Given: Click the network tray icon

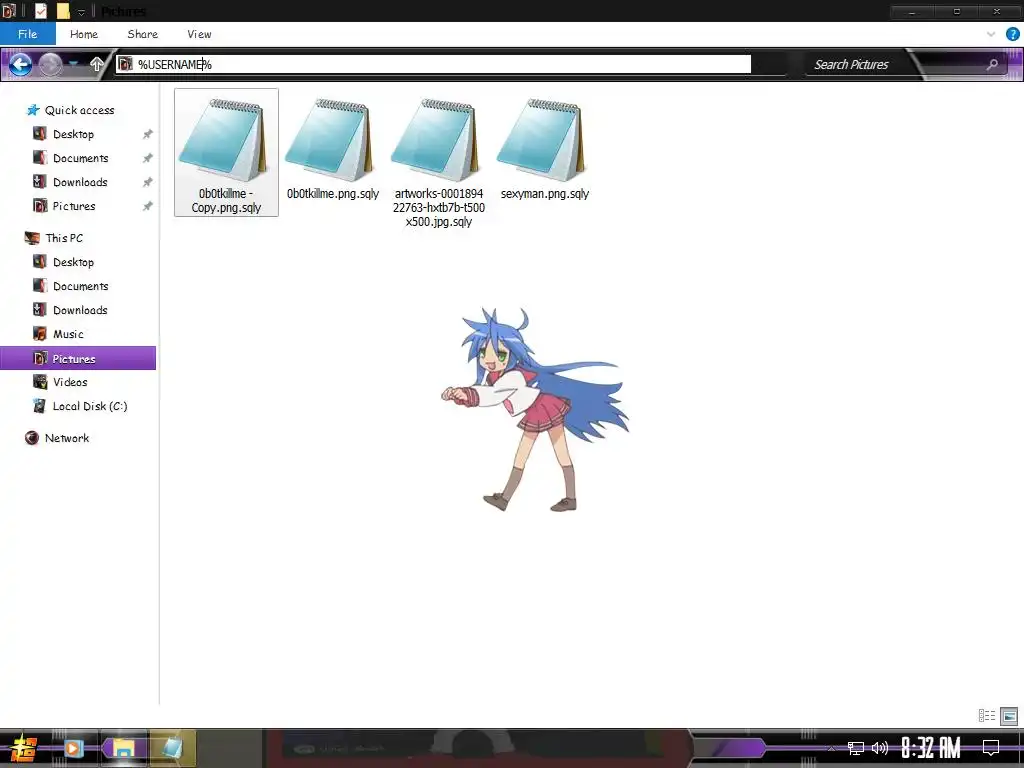Looking at the screenshot, I should 856,748.
